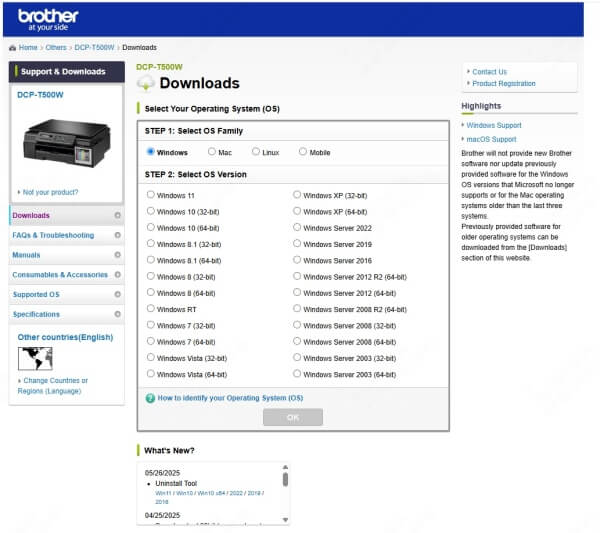This screenshot has width=600, height=533.
Task: Open Product Registration link
Action: [504, 83]
